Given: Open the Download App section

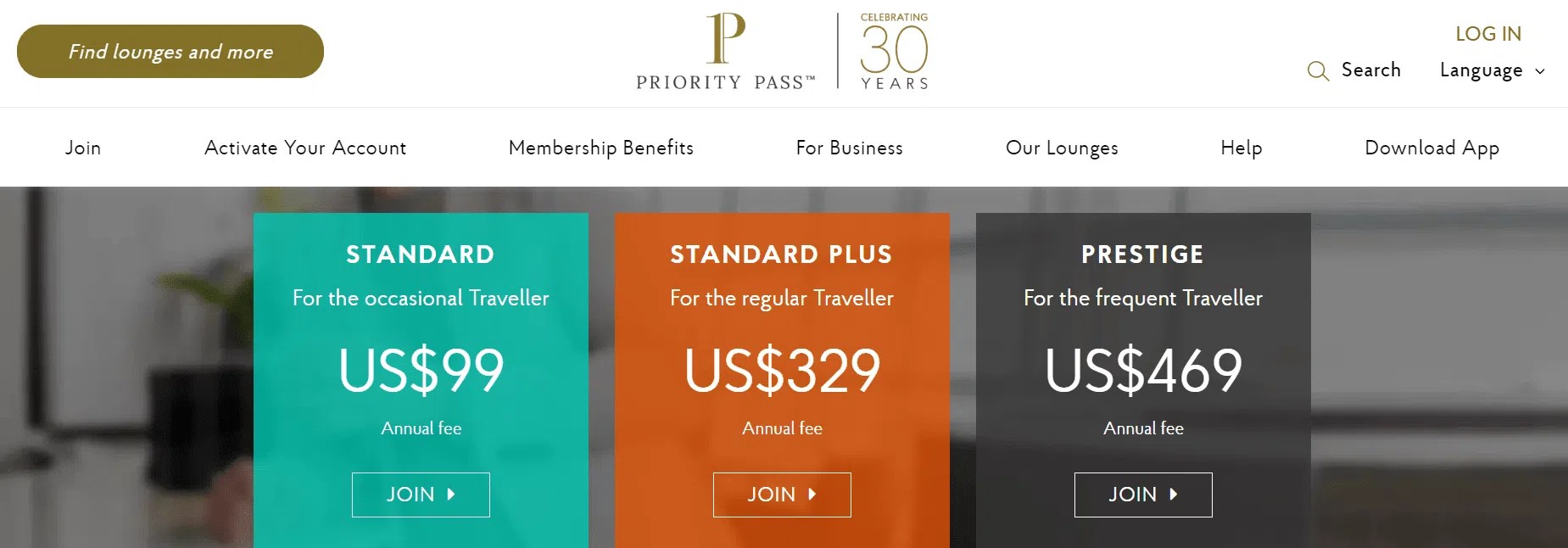Looking at the screenshot, I should coord(1431,147).
